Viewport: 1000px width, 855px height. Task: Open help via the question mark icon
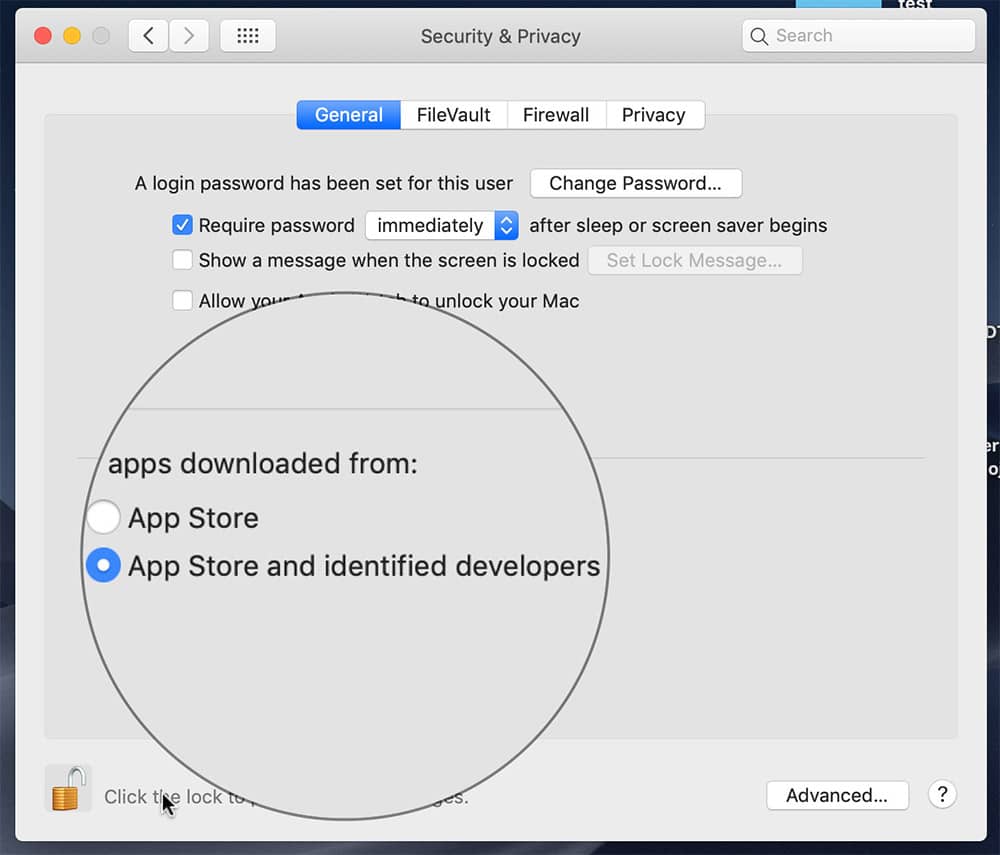941,794
